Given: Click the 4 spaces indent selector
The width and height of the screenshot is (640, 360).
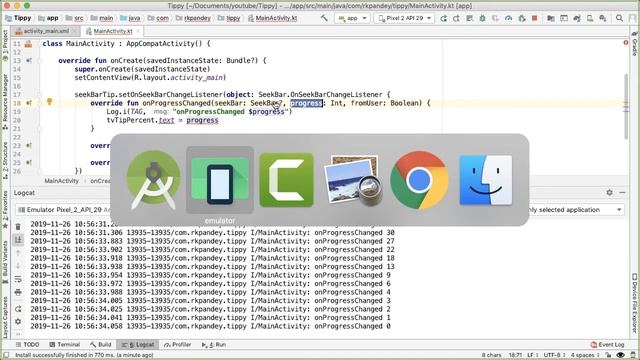Looking at the screenshot, I should pyautogui.click(x=585, y=355).
